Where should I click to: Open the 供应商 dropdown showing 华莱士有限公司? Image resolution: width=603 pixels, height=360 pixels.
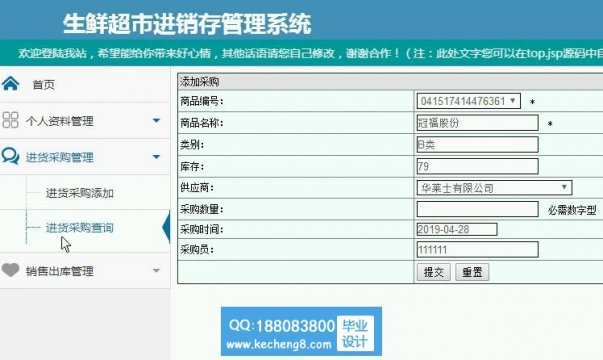coord(494,188)
